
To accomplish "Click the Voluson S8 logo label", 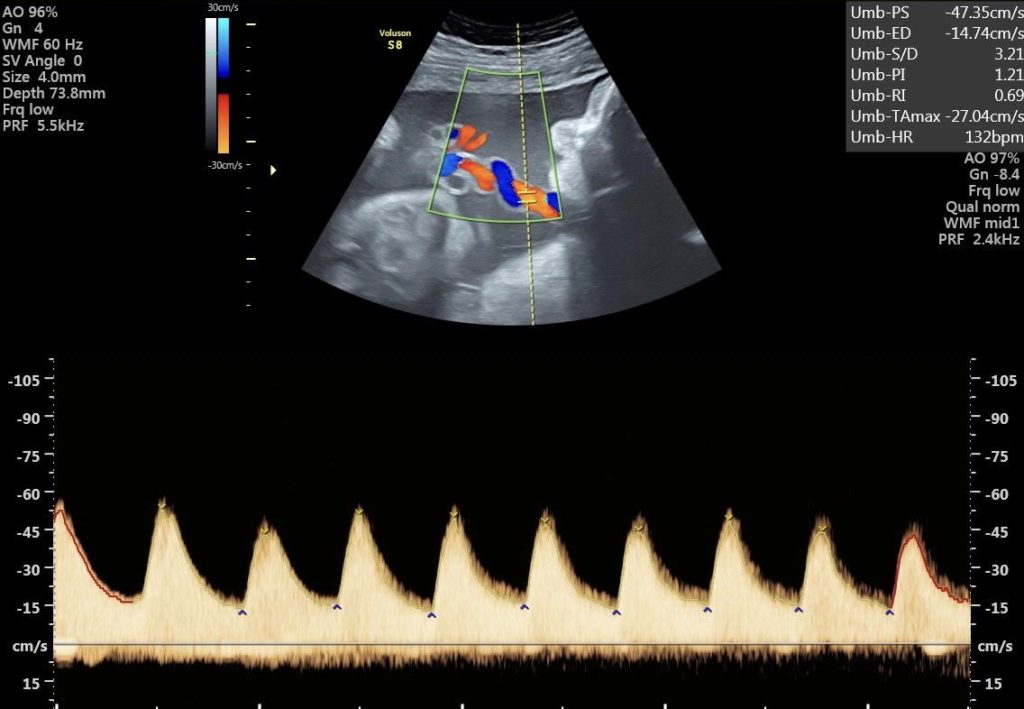I will 397,39.
